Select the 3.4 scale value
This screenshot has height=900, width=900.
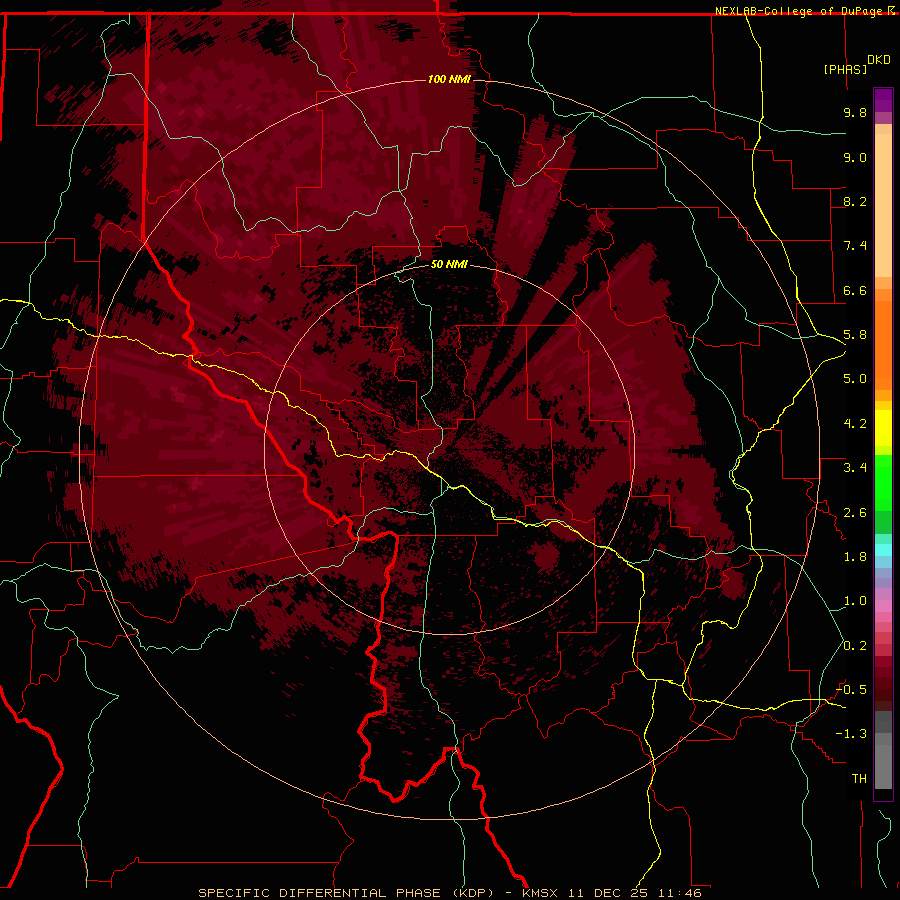(855, 468)
